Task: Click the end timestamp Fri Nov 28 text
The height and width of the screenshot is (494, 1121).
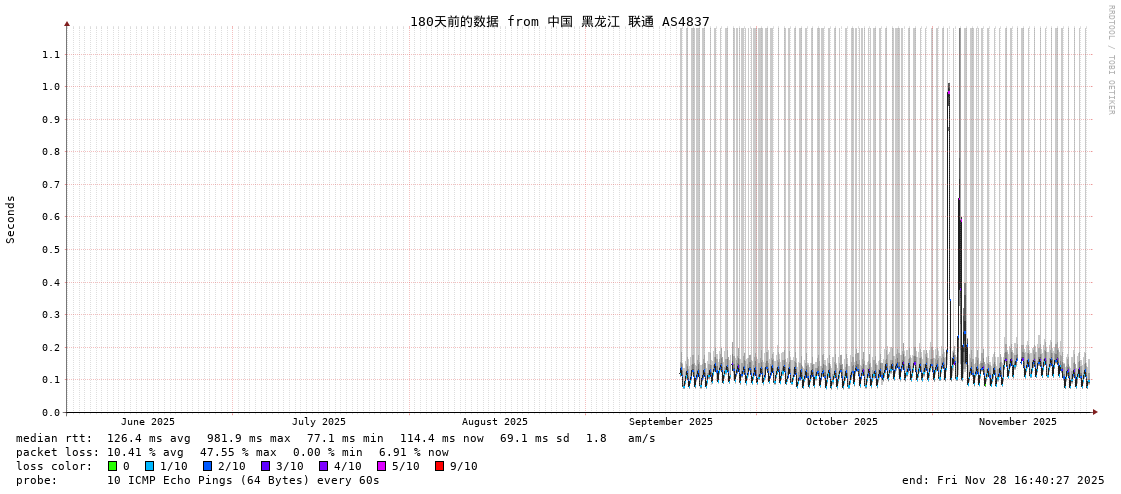Action: [1002, 480]
